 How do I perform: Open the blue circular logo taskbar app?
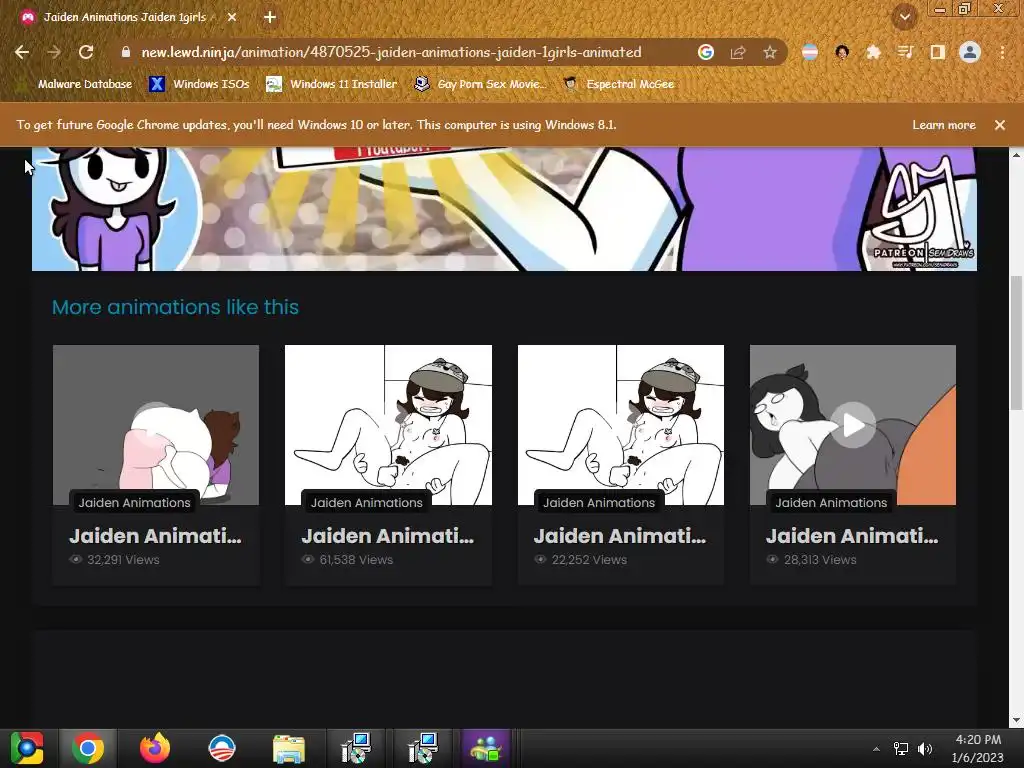tap(221, 748)
